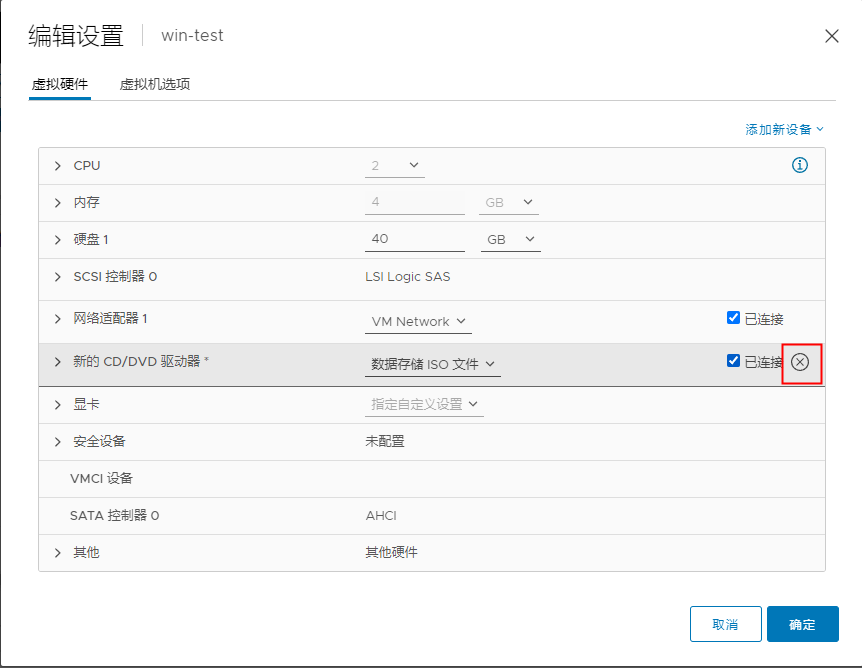862x668 pixels.
Task: Click the 取消 button
Action: click(725, 623)
